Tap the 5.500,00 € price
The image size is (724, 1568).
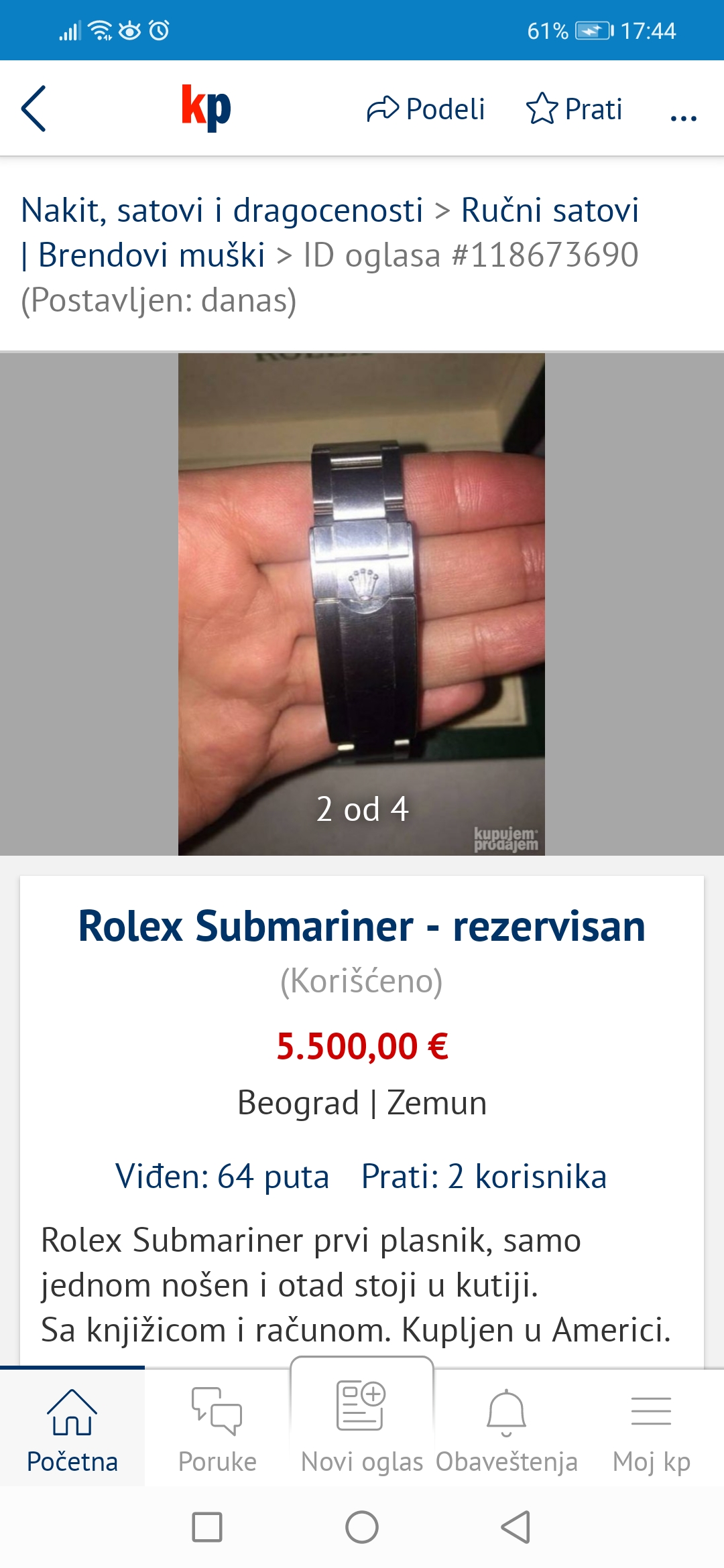click(x=362, y=1046)
